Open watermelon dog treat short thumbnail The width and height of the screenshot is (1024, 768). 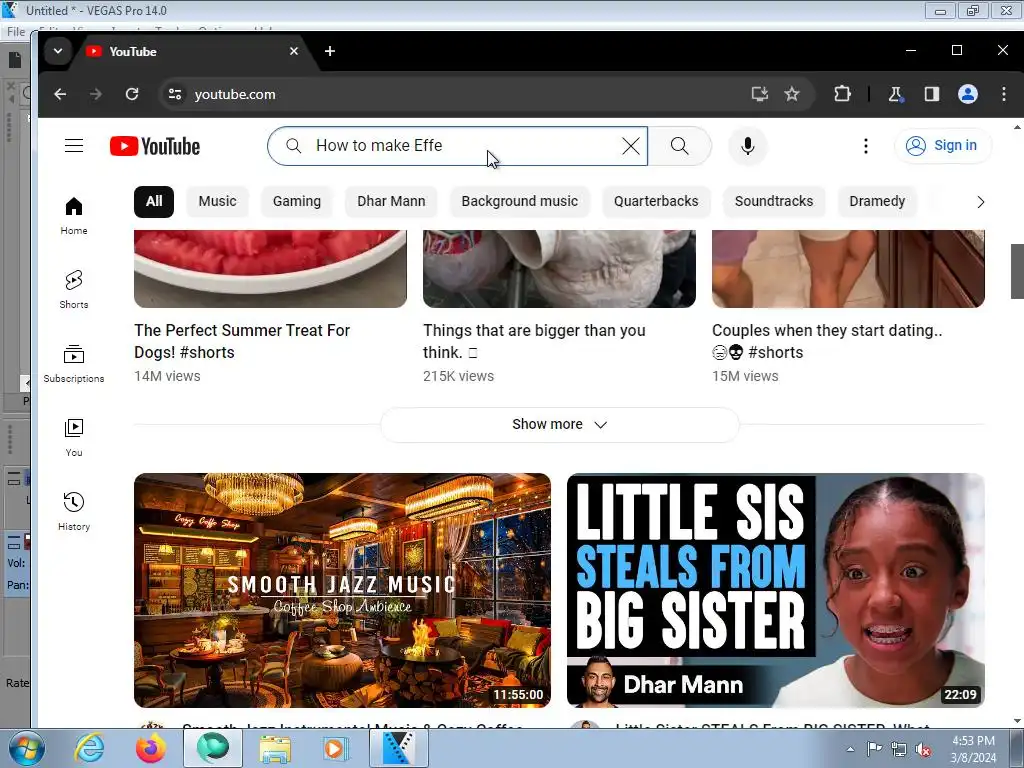tap(270, 268)
